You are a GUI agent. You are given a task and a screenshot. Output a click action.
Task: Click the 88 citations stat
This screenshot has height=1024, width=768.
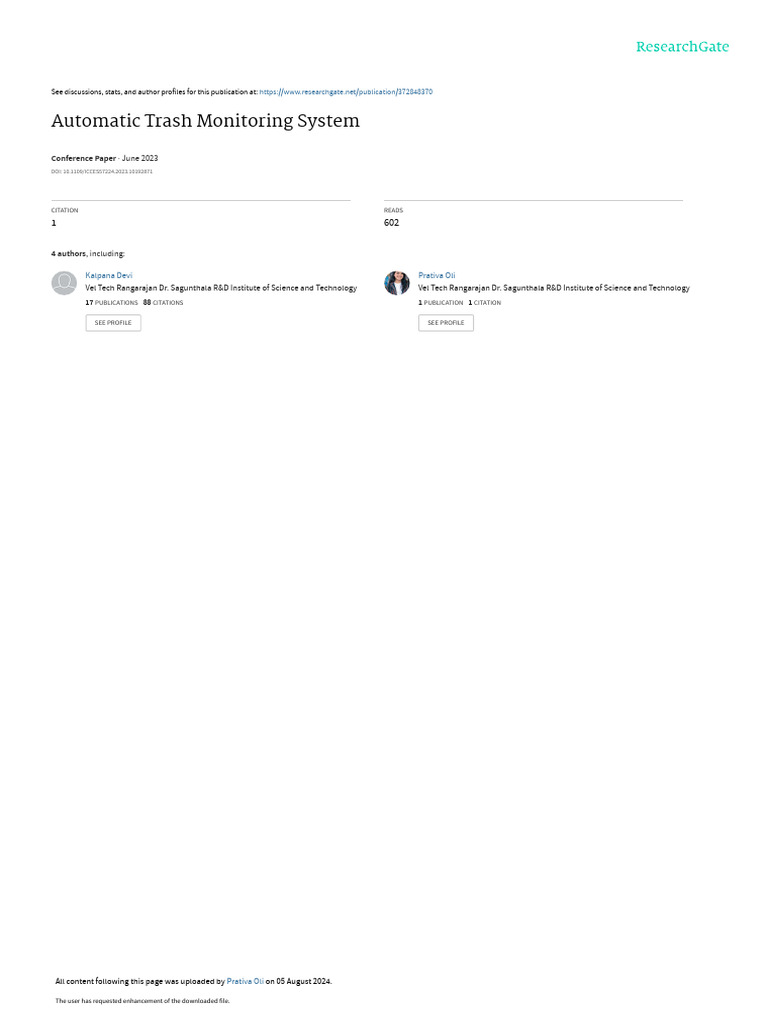point(163,302)
